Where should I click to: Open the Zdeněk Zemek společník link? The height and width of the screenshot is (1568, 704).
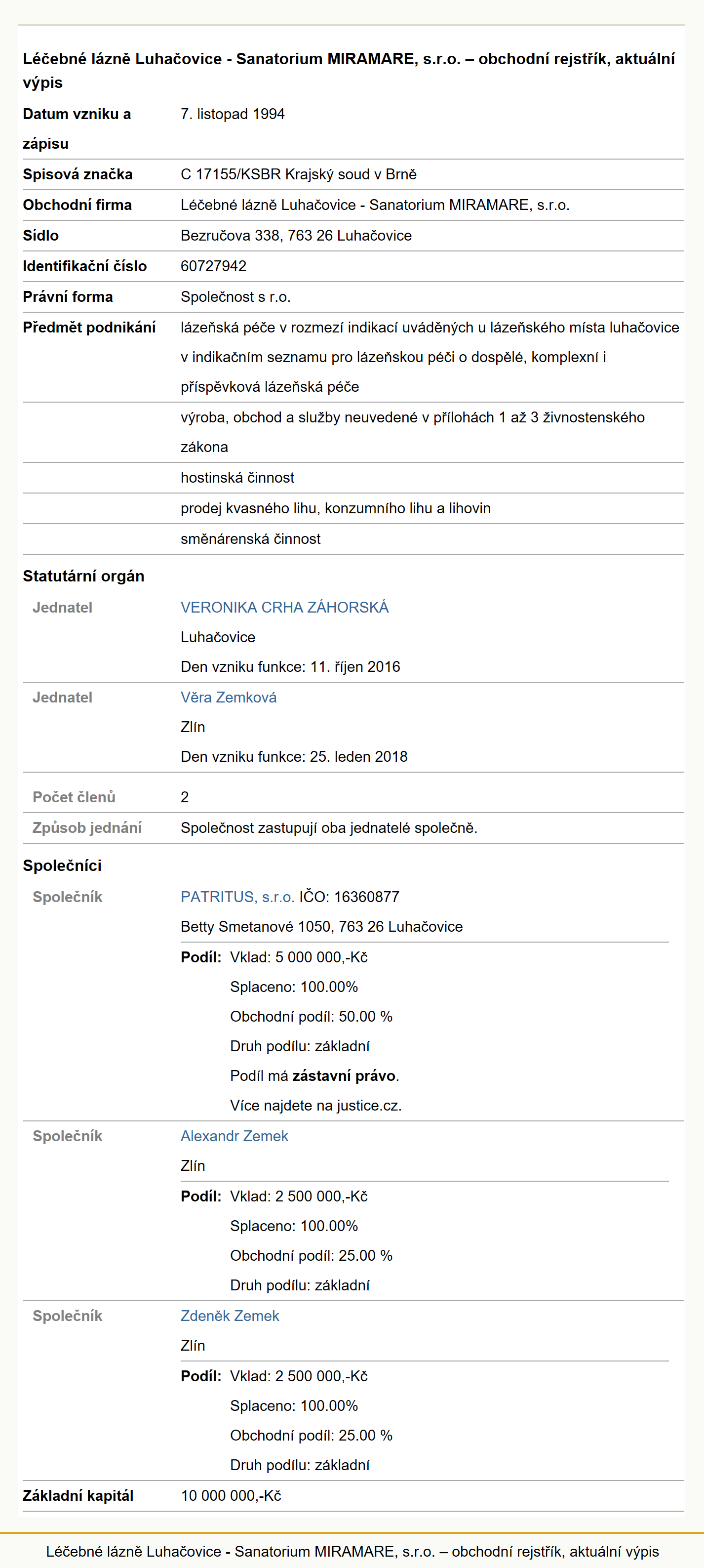coord(230,1316)
